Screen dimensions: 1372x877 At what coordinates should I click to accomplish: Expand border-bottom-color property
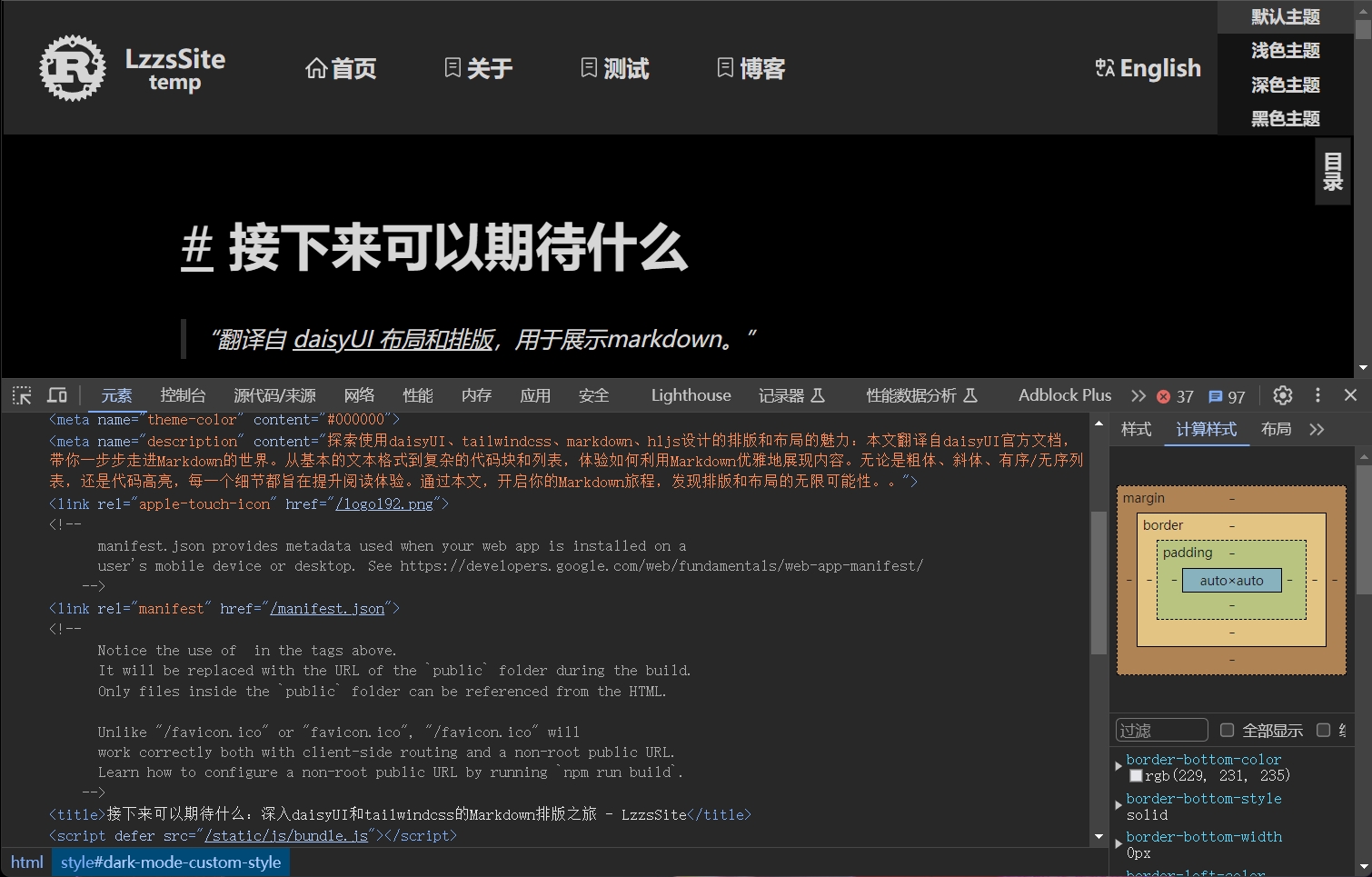tap(1118, 766)
